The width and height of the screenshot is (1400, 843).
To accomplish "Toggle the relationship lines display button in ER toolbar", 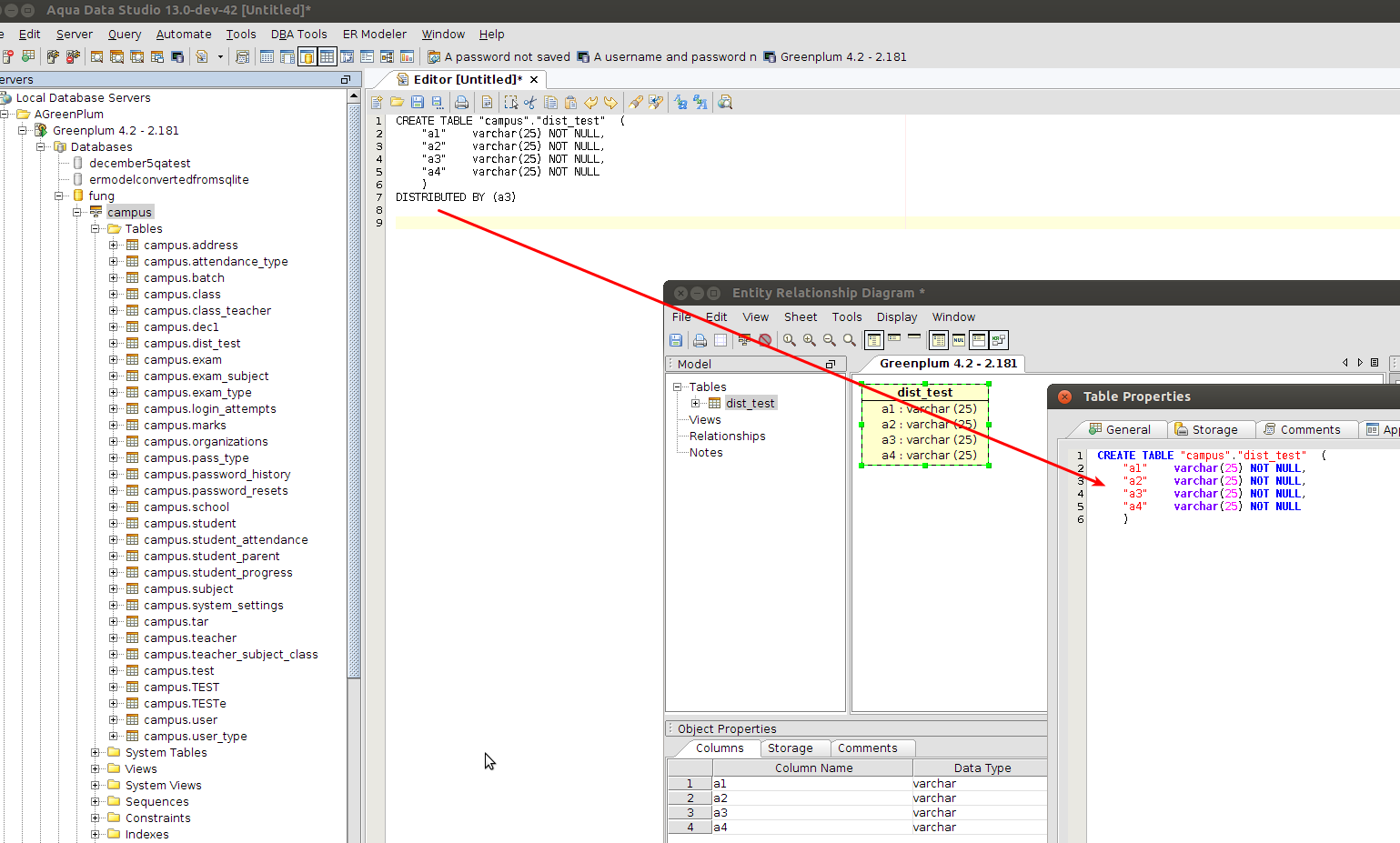I will pos(1000,340).
